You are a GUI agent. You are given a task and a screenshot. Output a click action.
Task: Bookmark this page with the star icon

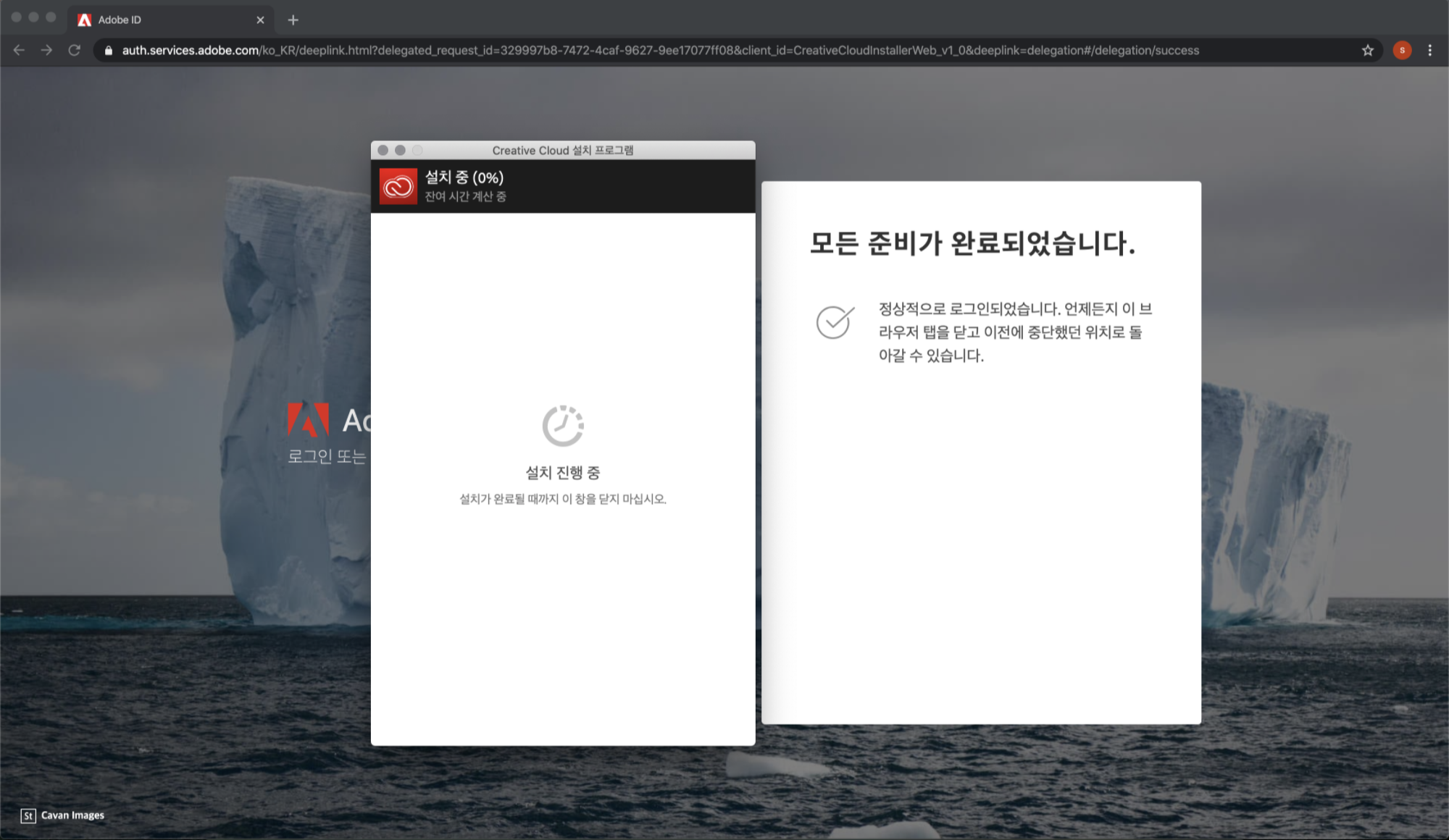point(1367,50)
